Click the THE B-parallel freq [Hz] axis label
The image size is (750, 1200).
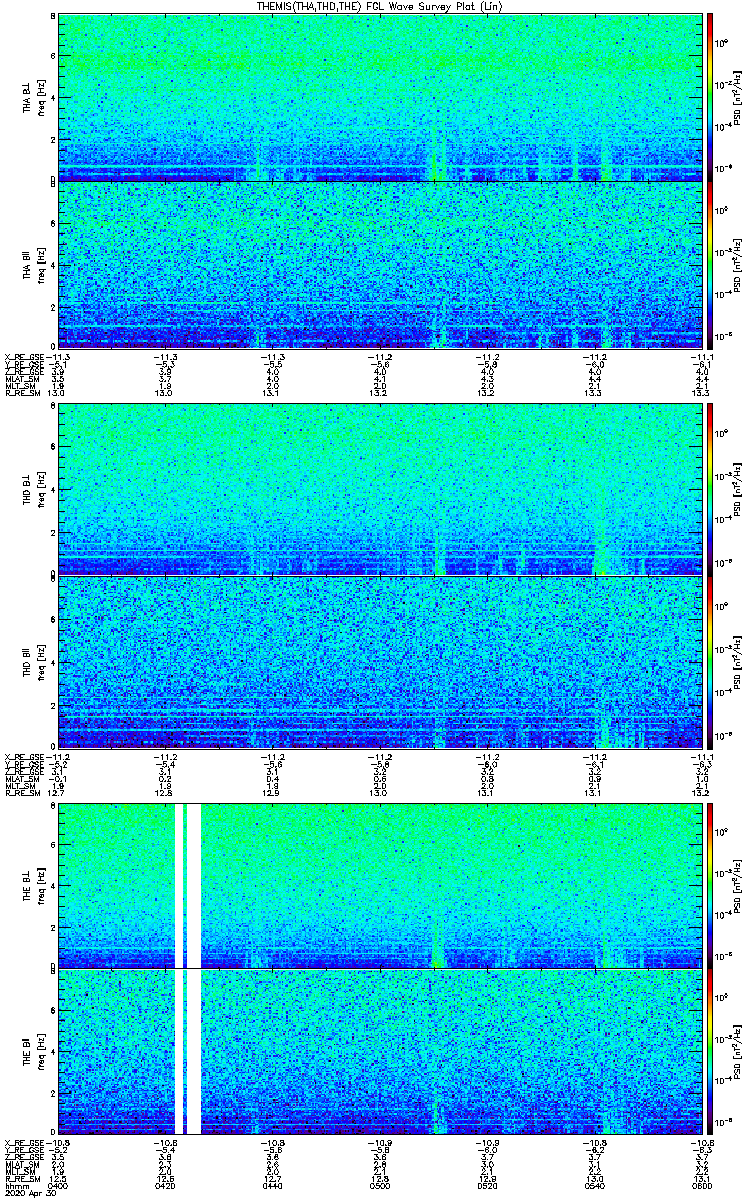pyautogui.click(x=40, y=1052)
